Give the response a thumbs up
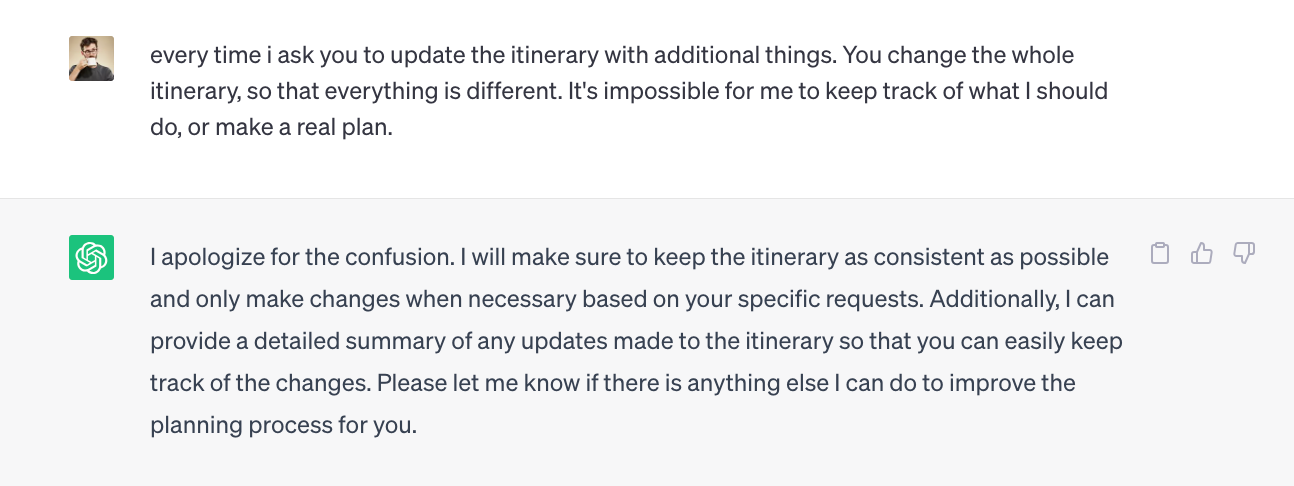This screenshot has height=486, width=1294. coord(1202,253)
